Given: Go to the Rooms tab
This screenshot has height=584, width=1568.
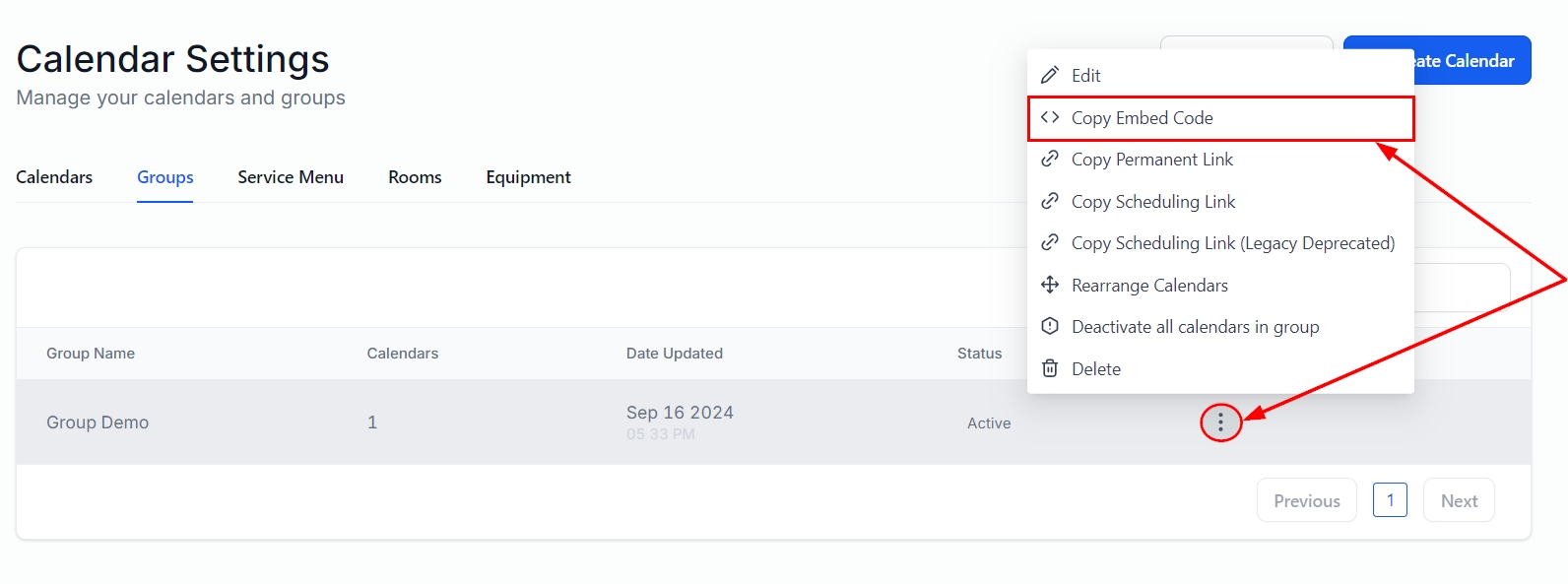Looking at the screenshot, I should tap(415, 177).
